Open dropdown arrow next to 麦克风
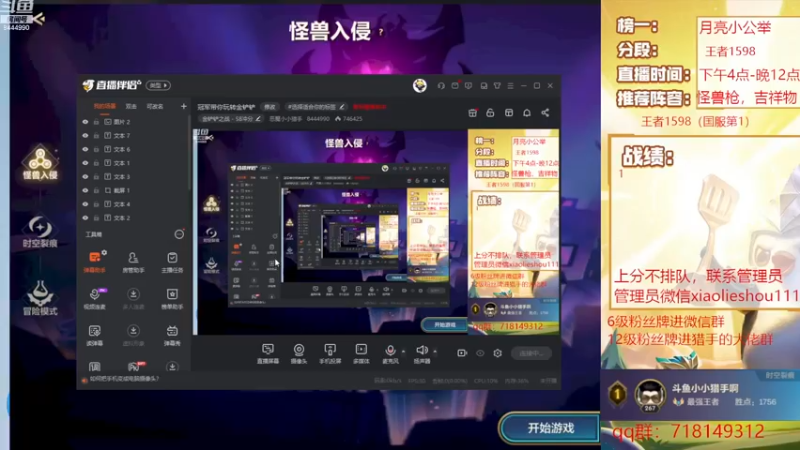Screen dimensions: 800x450 coord(403,351)
